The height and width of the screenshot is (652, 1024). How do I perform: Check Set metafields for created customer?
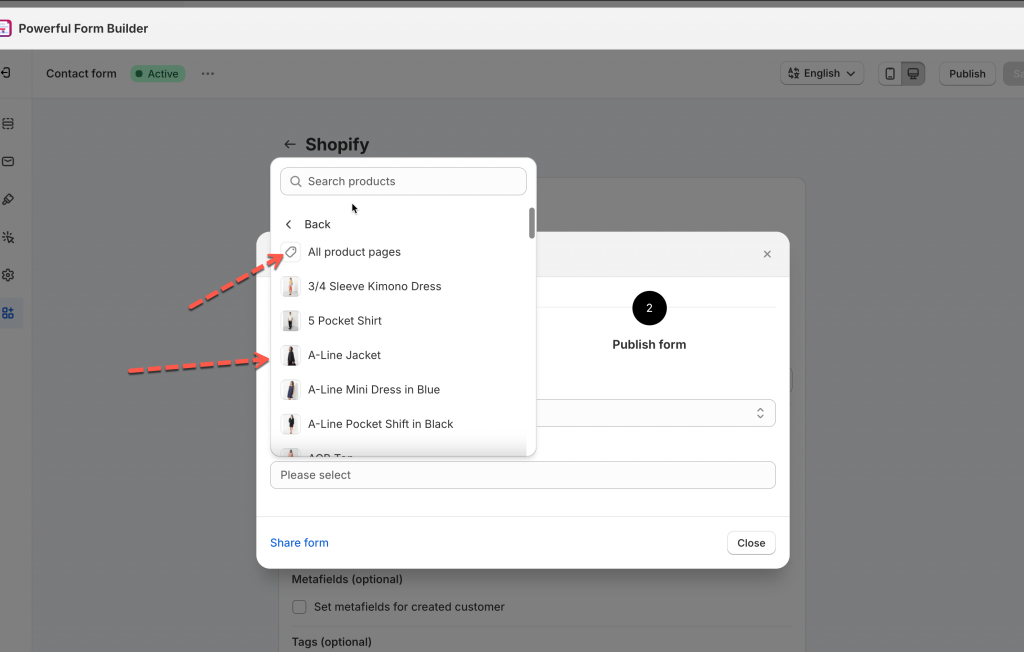[x=299, y=607]
